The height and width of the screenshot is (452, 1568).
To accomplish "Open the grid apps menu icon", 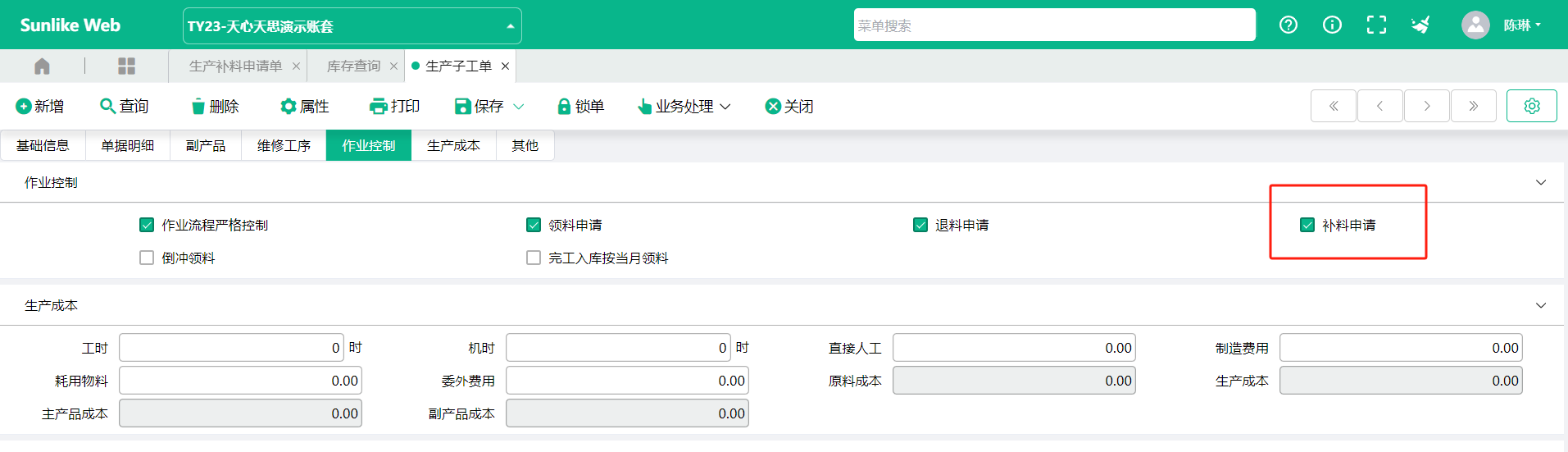I will point(126,66).
